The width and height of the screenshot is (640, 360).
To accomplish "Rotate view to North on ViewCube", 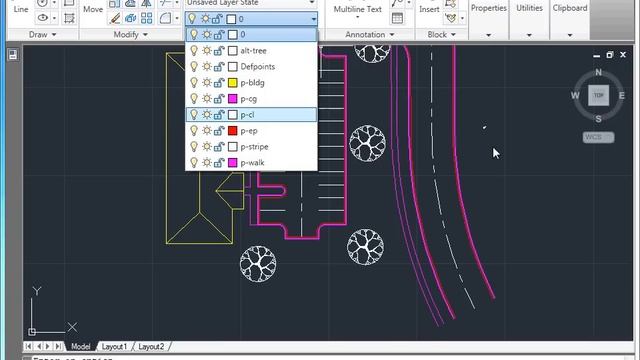I will click(x=598, y=72).
